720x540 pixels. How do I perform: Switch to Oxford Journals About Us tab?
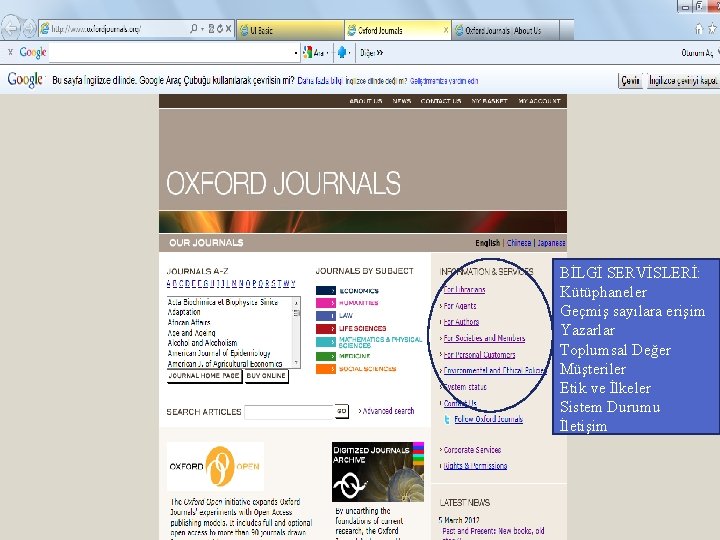(505, 30)
